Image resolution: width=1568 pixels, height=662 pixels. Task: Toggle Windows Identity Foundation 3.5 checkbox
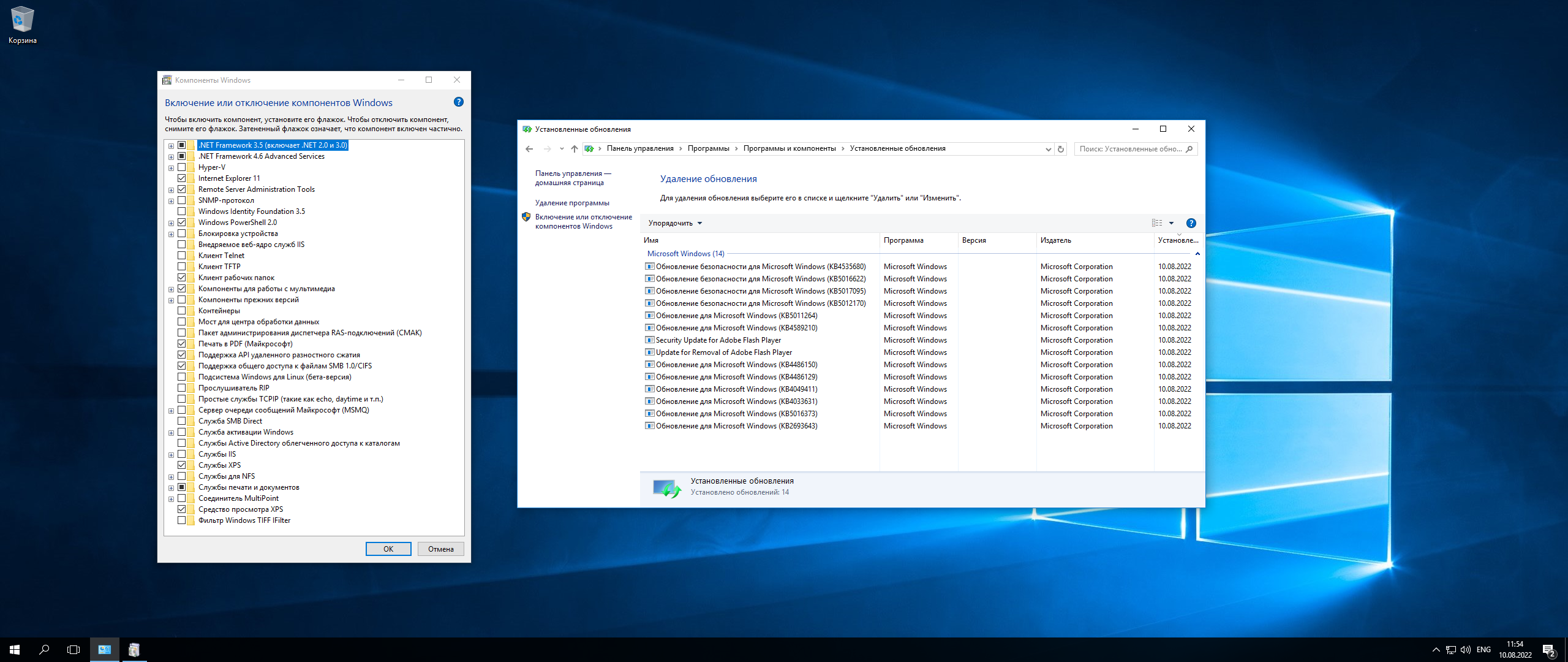pyautogui.click(x=182, y=211)
